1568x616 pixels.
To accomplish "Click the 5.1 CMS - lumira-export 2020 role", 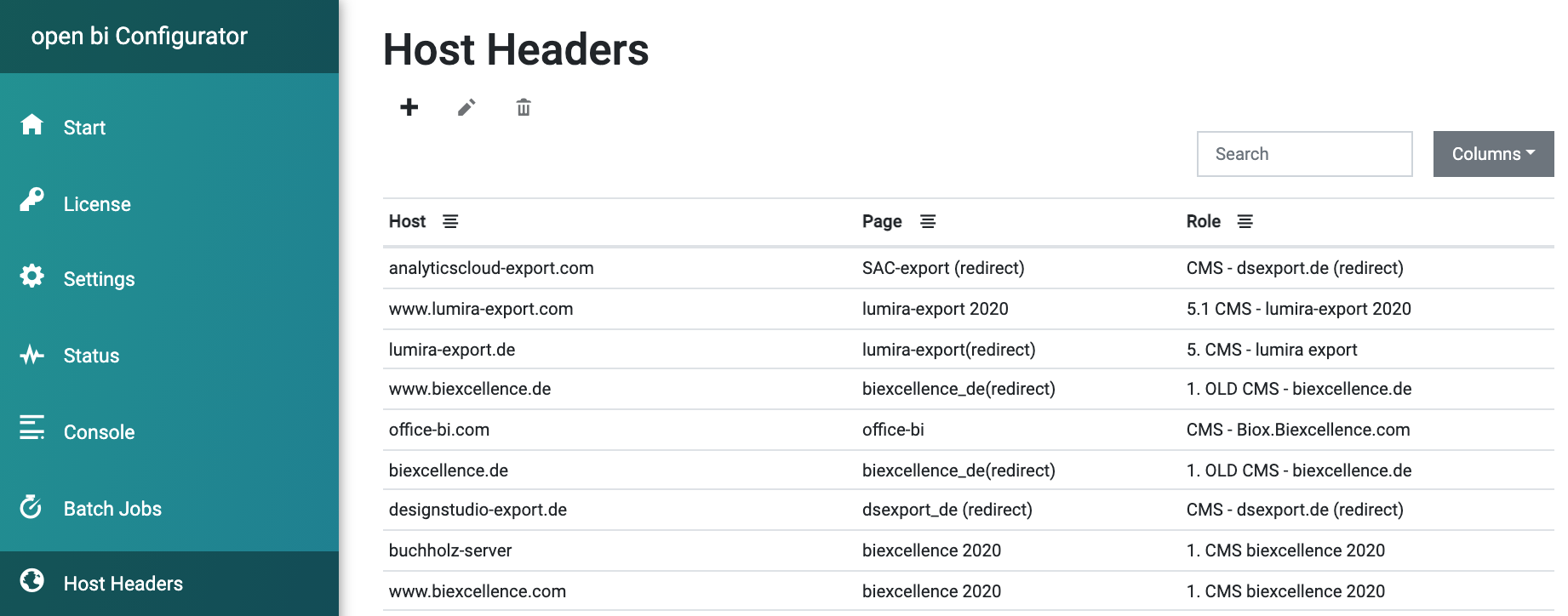I will 1299,309.
